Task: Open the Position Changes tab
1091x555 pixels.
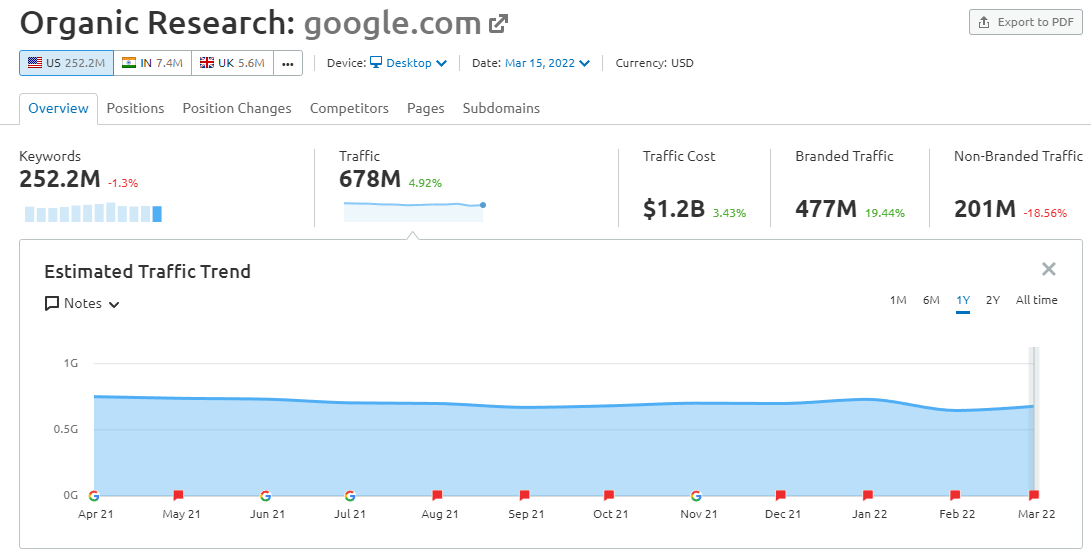Action: [x=237, y=108]
